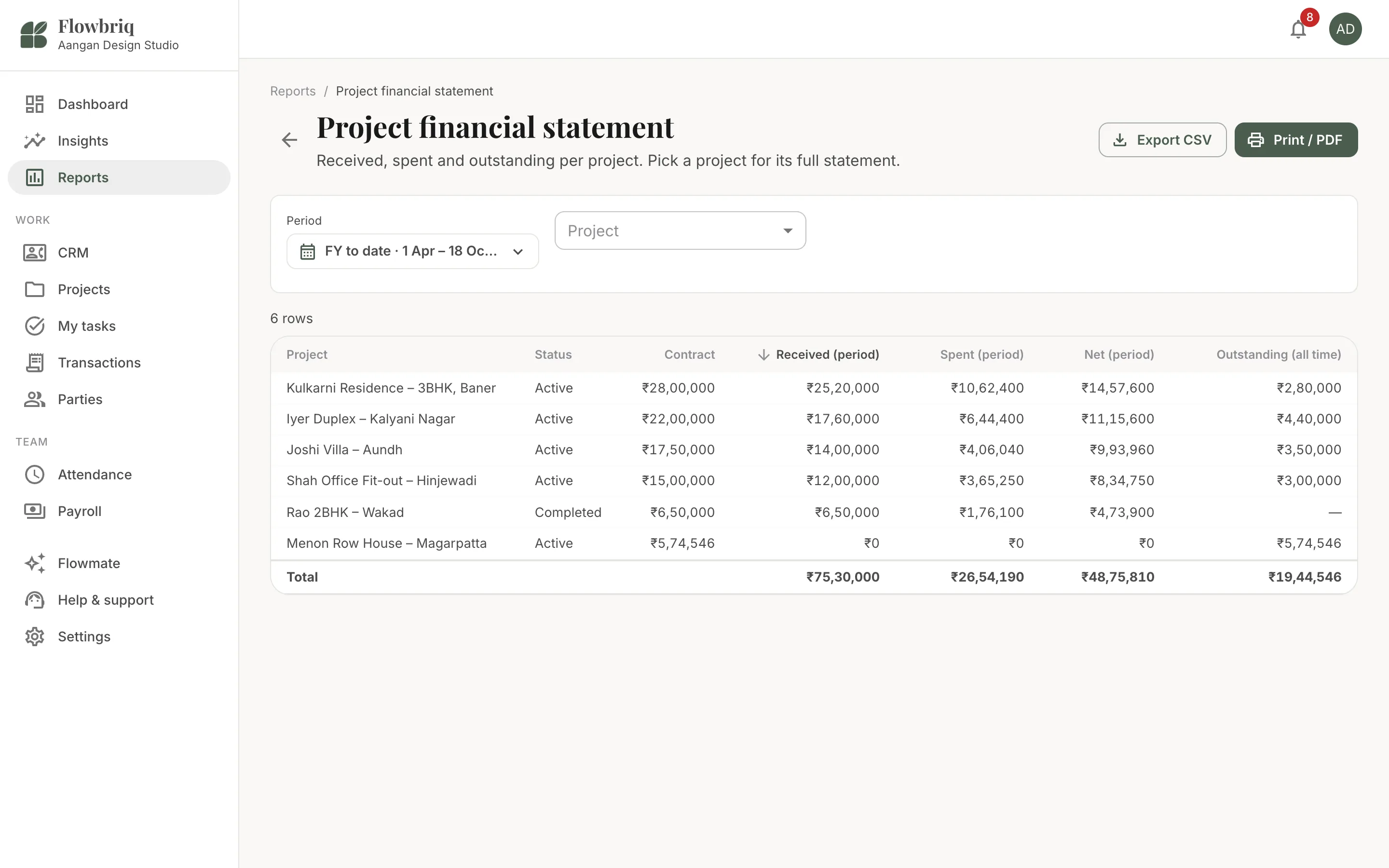Sort by Received (period) column
The height and width of the screenshot is (868, 1389).
click(818, 355)
